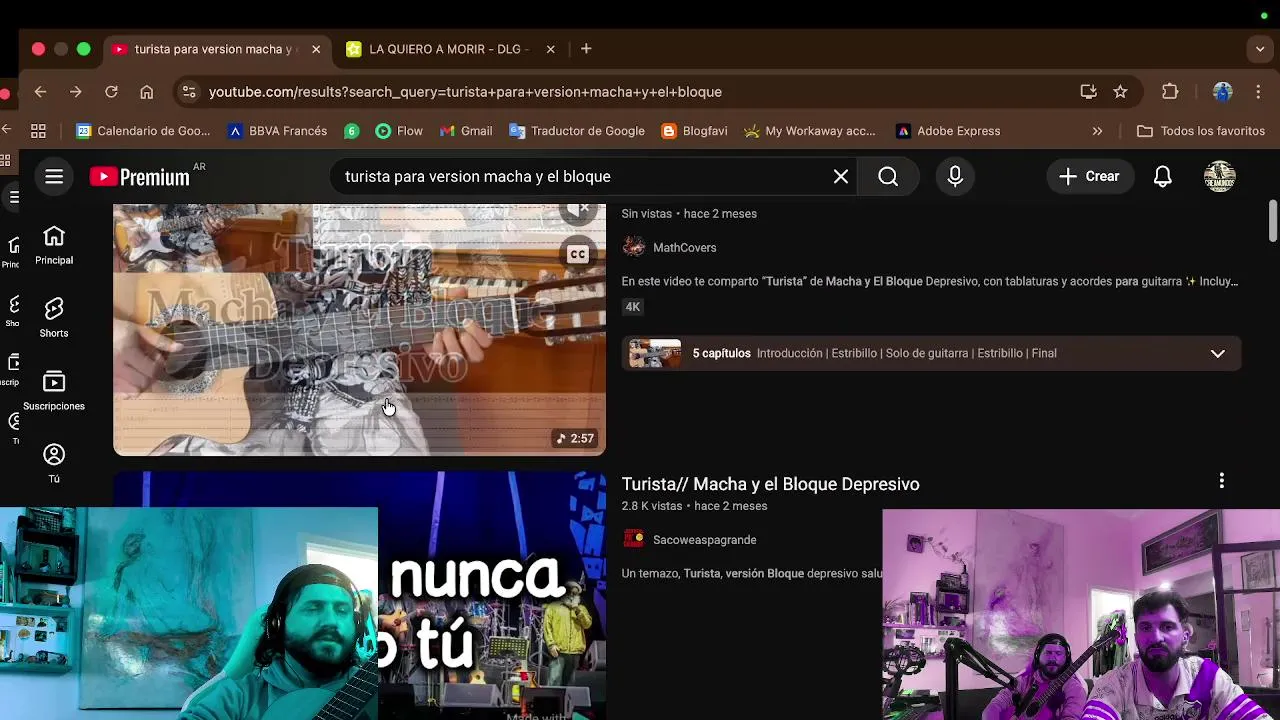
Task: Clear the search query with the X
Action: point(841,177)
